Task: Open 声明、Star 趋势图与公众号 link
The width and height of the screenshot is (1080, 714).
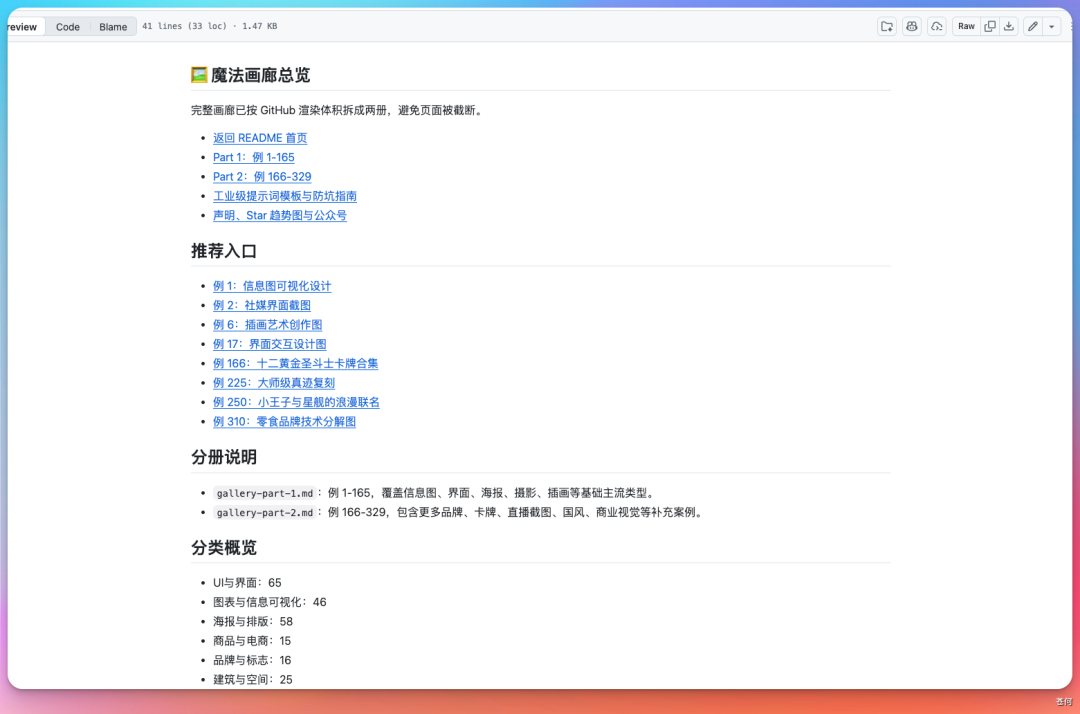Action: [280, 215]
